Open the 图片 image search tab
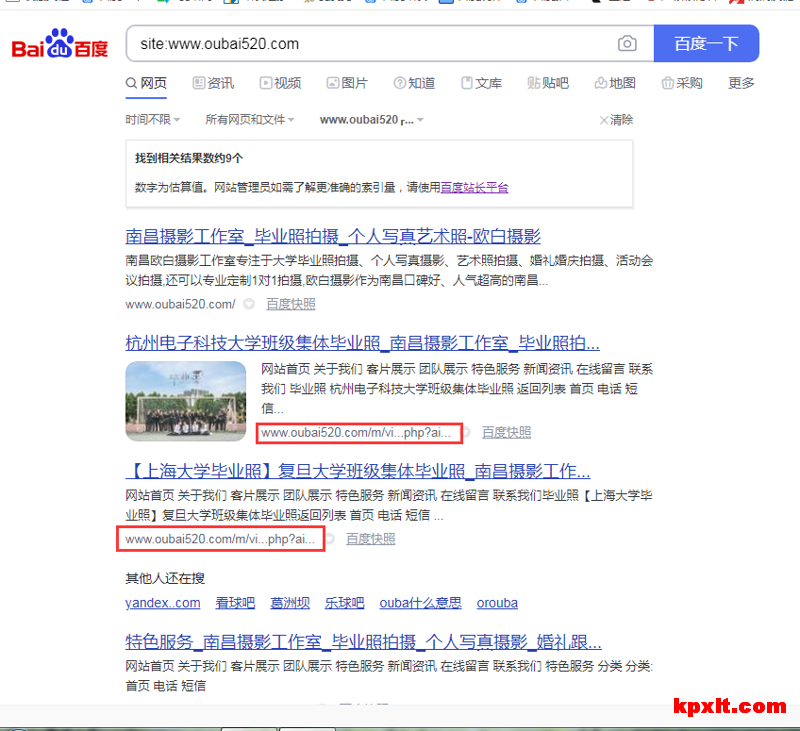Image resolution: width=800 pixels, height=731 pixels. click(x=347, y=83)
